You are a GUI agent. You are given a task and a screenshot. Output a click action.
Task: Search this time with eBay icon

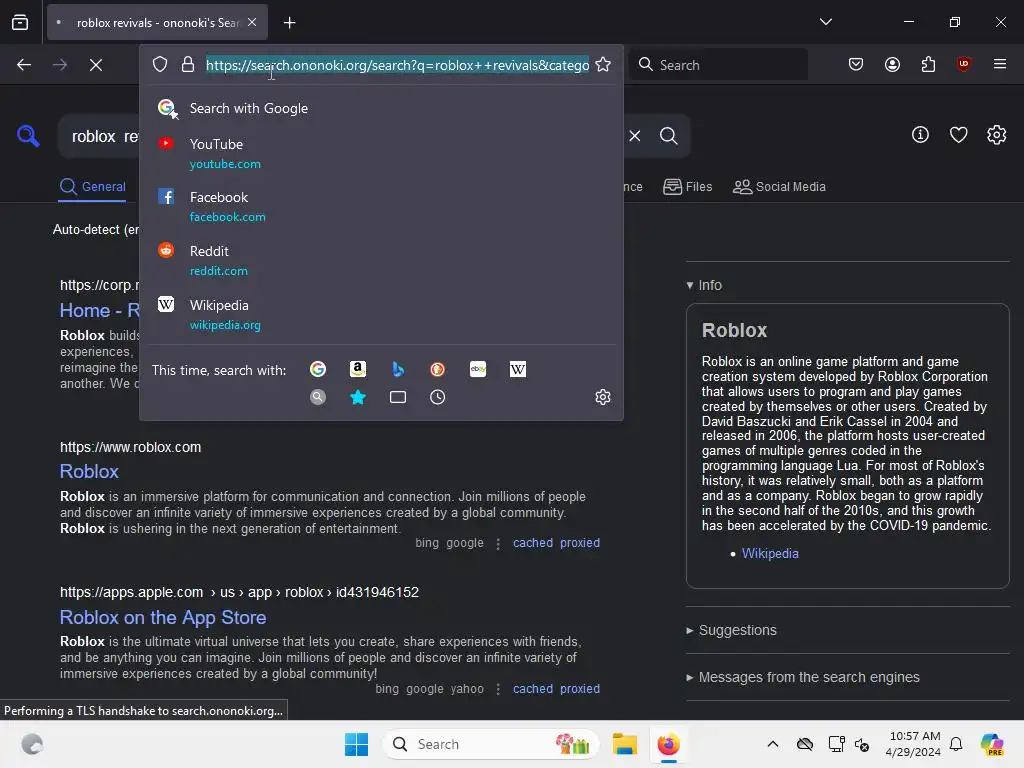coord(477,370)
